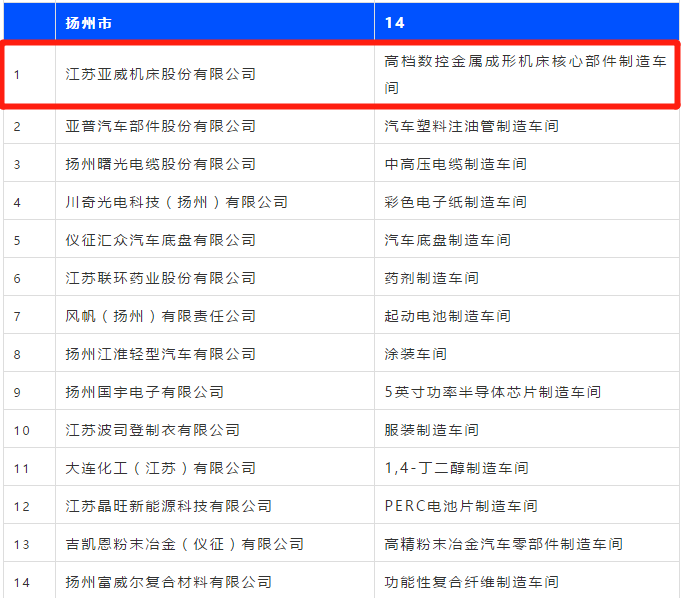
Task: Click workshop 服装制造车间
Action: pyautogui.click(x=432, y=430)
